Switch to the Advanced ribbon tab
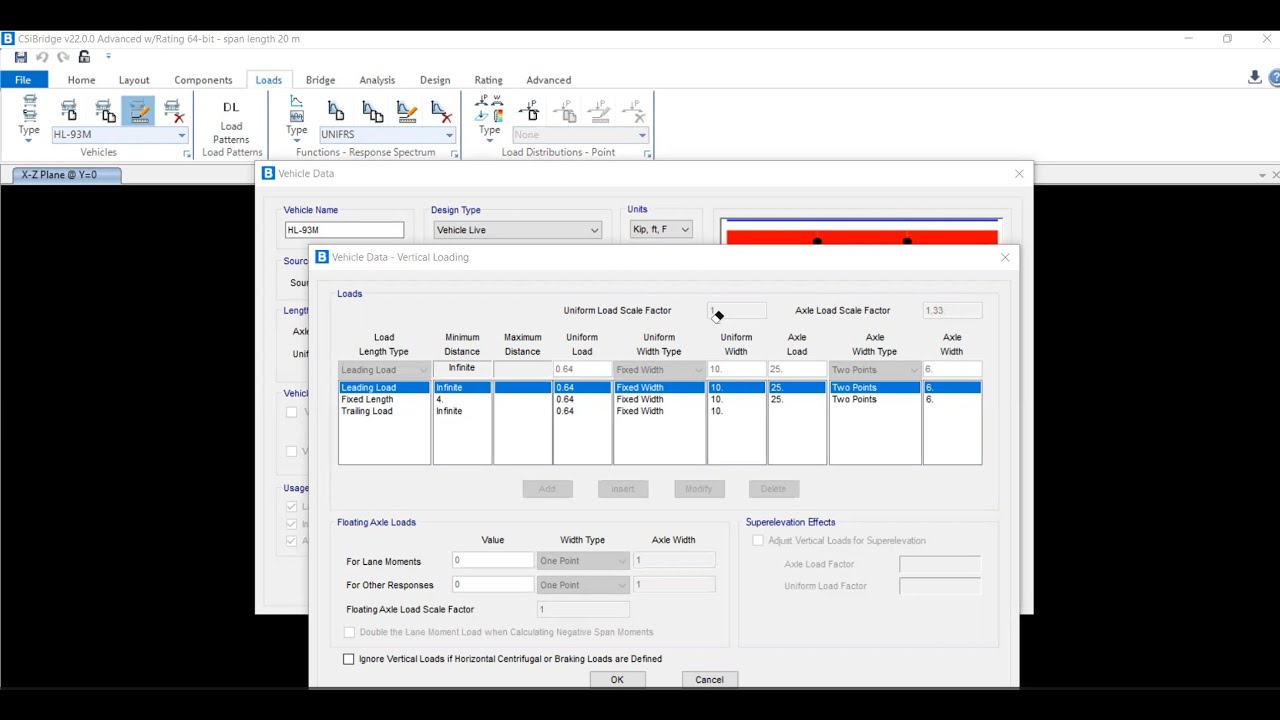 pos(549,80)
